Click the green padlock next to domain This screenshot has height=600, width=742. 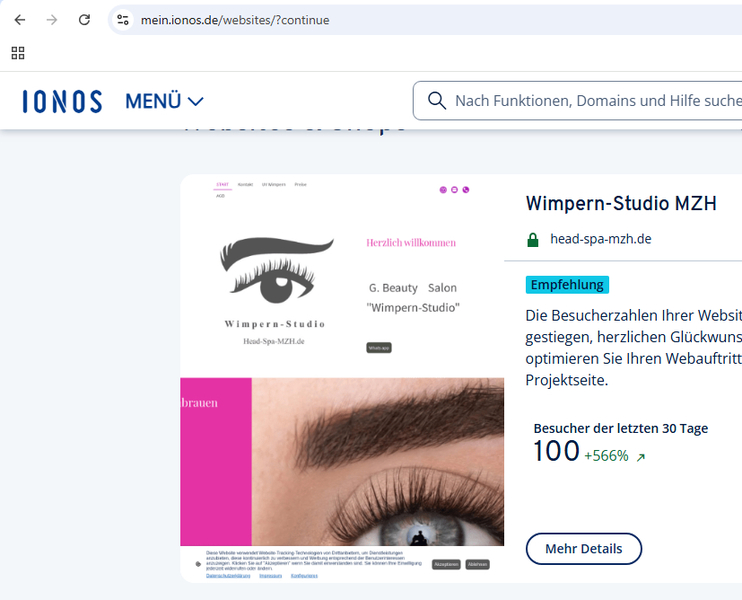(x=532, y=240)
